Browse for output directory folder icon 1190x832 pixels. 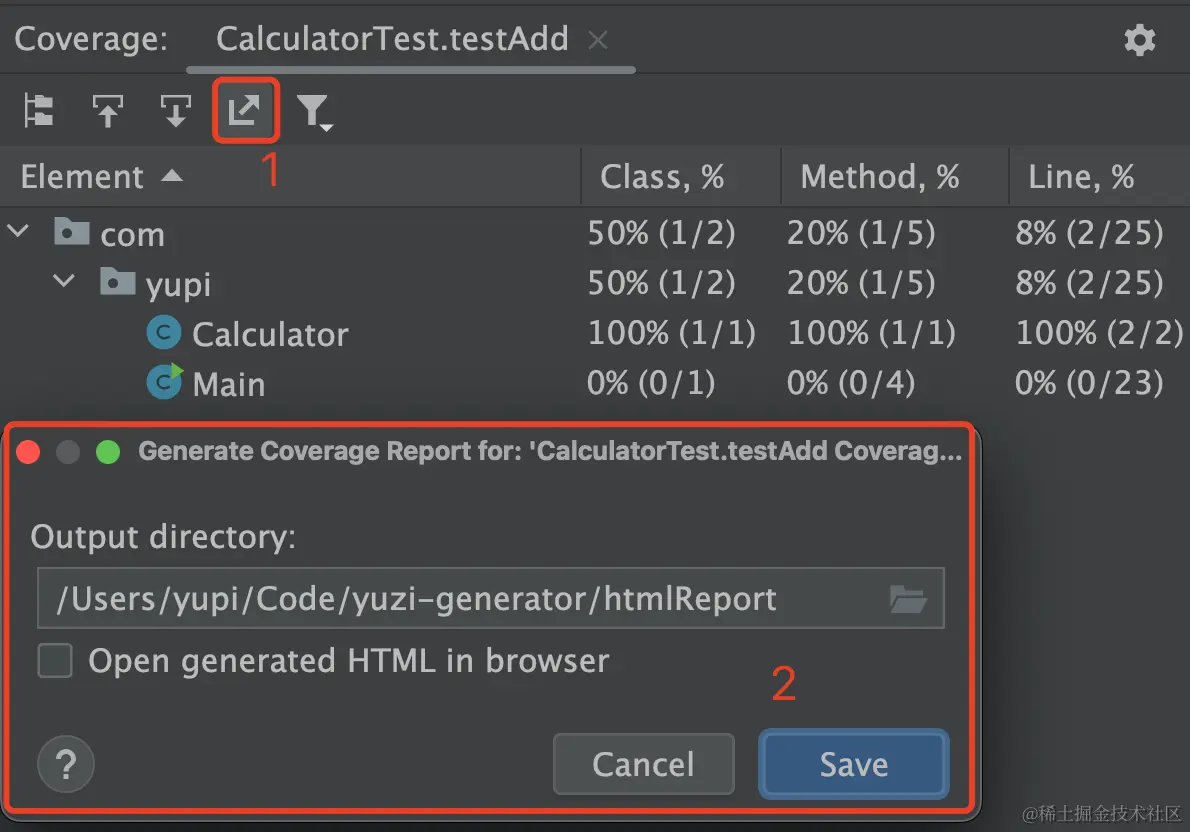(x=908, y=599)
